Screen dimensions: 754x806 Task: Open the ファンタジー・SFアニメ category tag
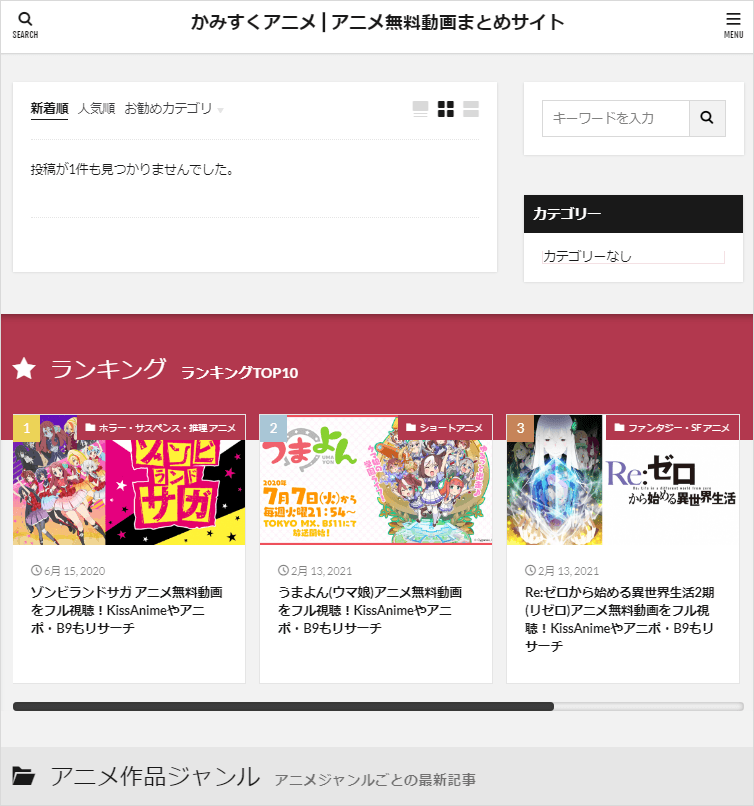pos(673,428)
